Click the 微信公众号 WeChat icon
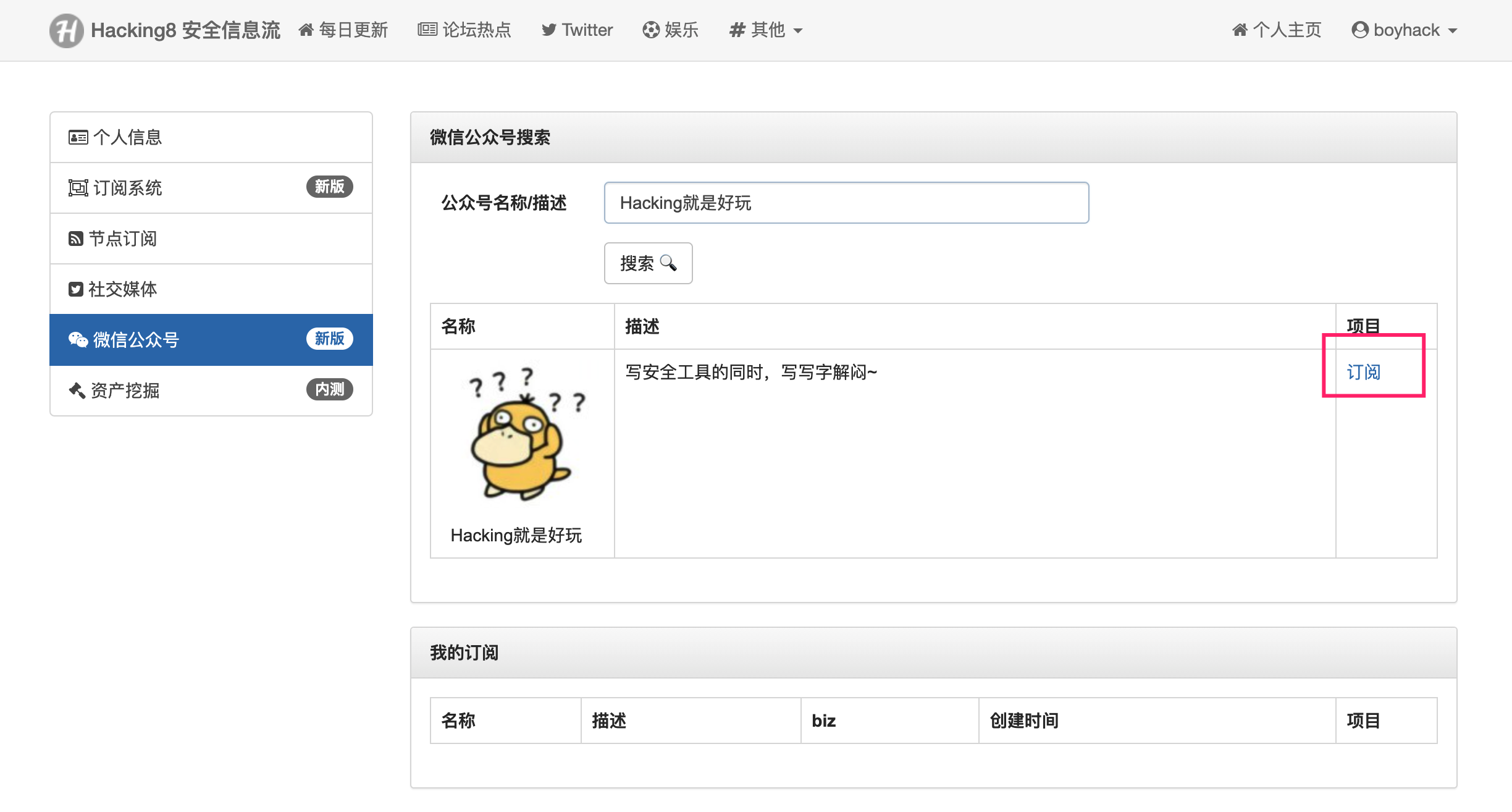 (x=78, y=339)
